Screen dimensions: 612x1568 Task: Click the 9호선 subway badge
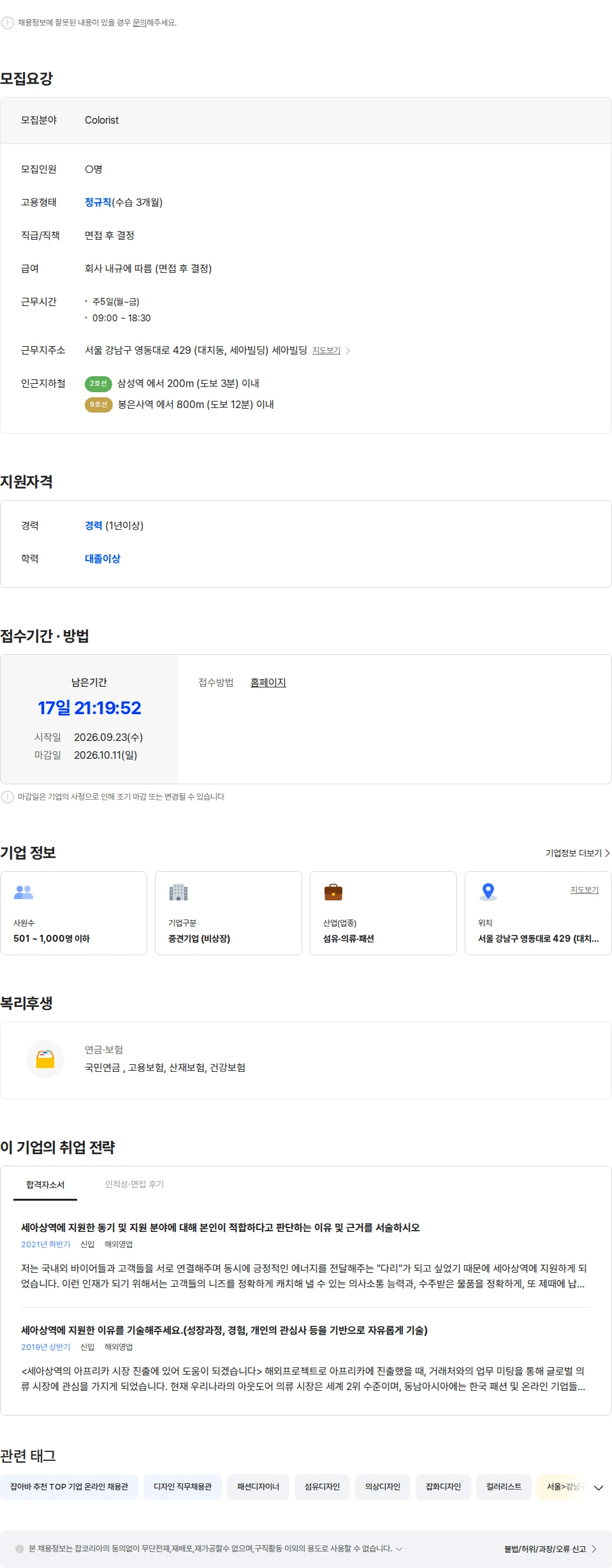tap(99, 405)
